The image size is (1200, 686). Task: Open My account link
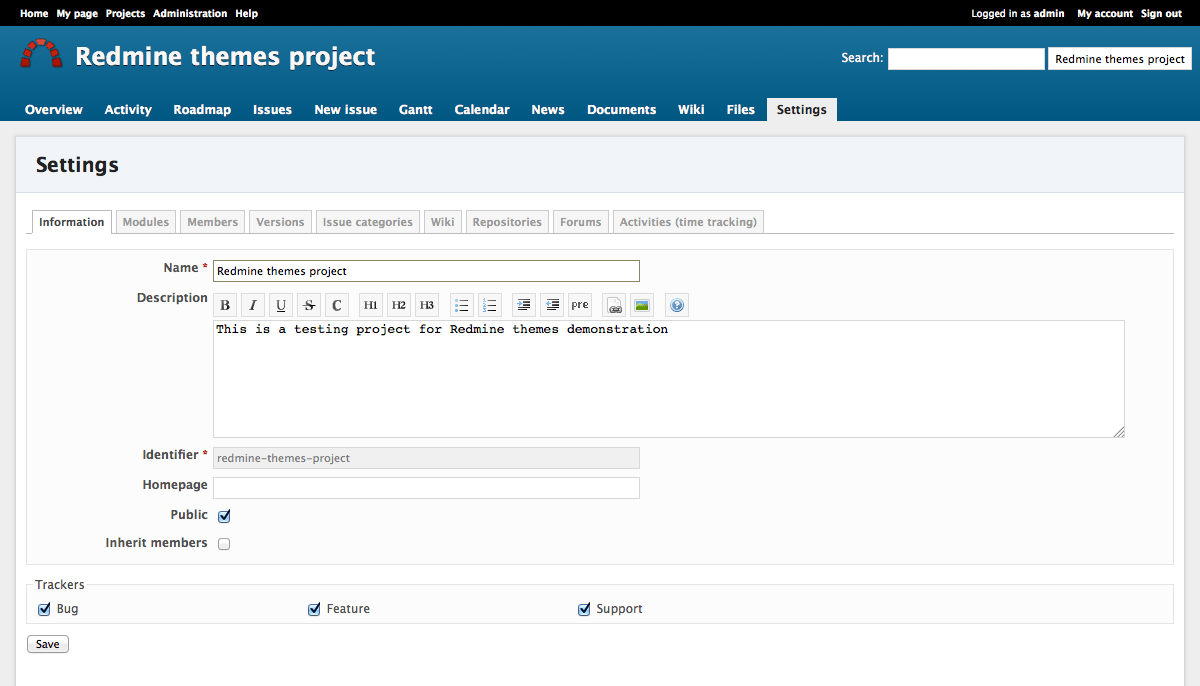tap(1105, 14)
